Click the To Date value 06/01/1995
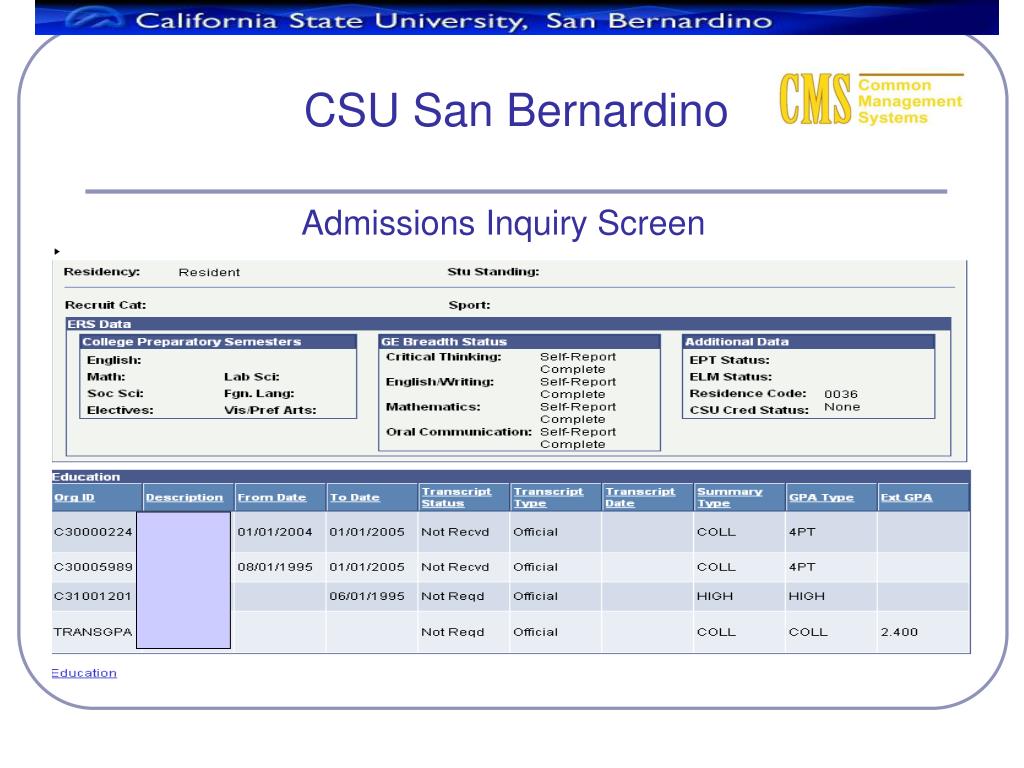 coord(367,596)
